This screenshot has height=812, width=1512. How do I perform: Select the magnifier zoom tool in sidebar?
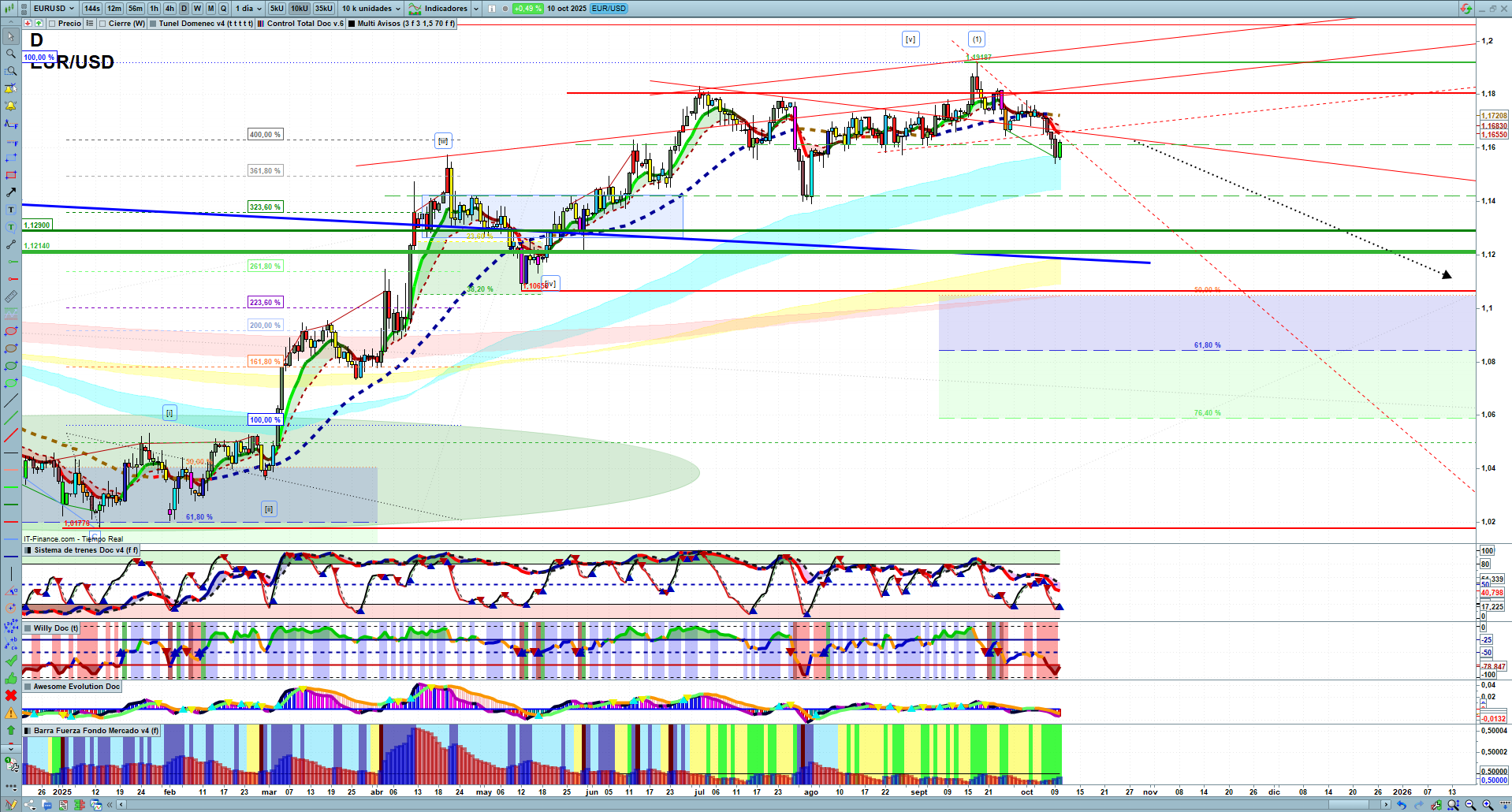[x=11, y=54]
